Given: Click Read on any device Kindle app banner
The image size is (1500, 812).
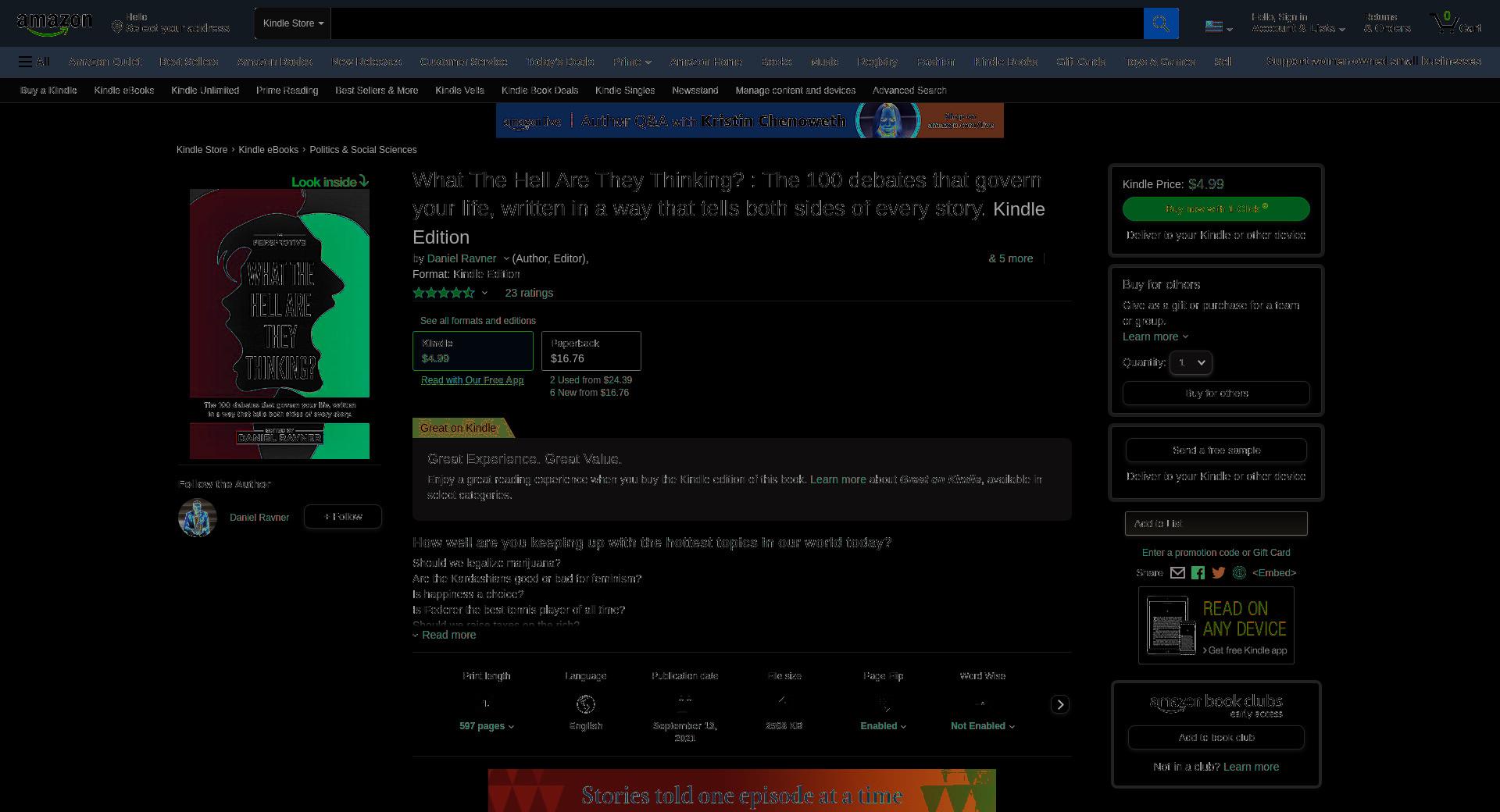Looking at the screenshot, I should (1216, 625).
